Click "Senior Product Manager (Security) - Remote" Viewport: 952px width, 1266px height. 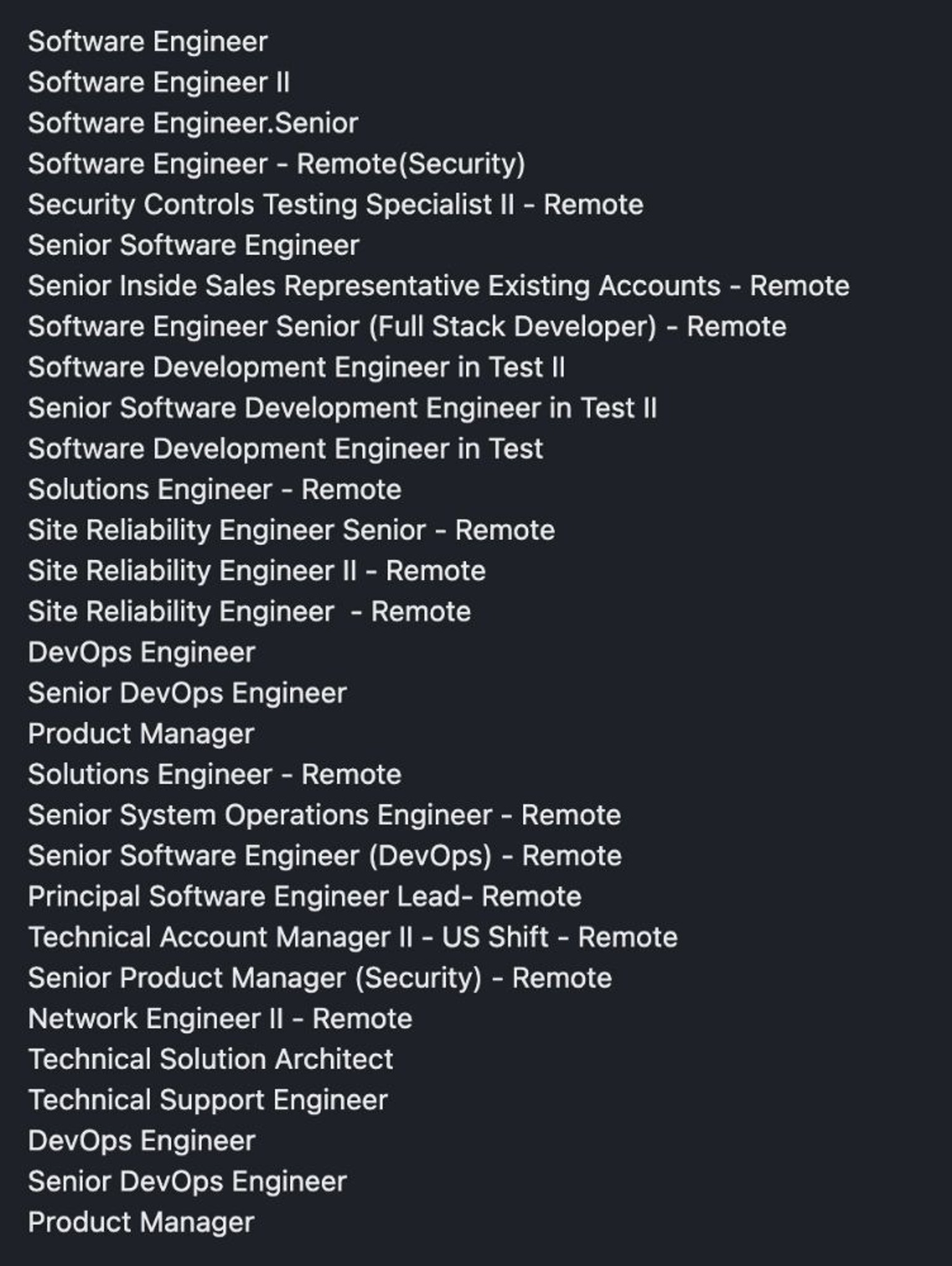click(x=320, y=979)
